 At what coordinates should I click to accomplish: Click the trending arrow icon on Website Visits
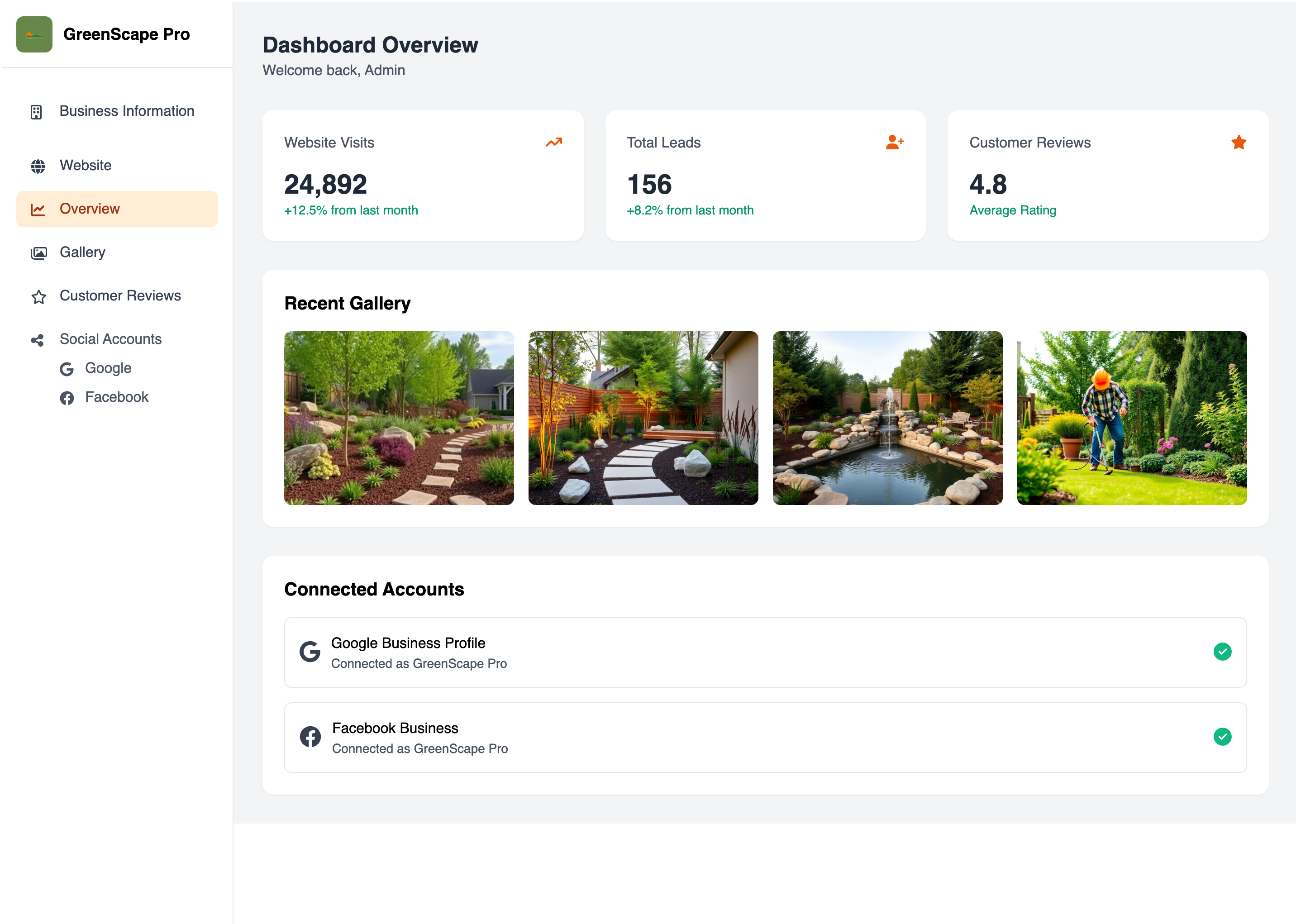pos(553,143)
